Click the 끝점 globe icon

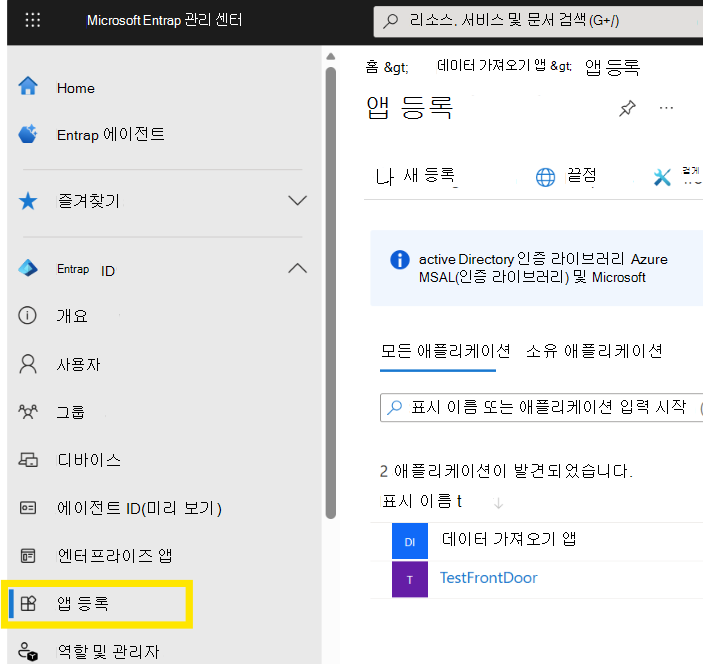tap(546, 177)
